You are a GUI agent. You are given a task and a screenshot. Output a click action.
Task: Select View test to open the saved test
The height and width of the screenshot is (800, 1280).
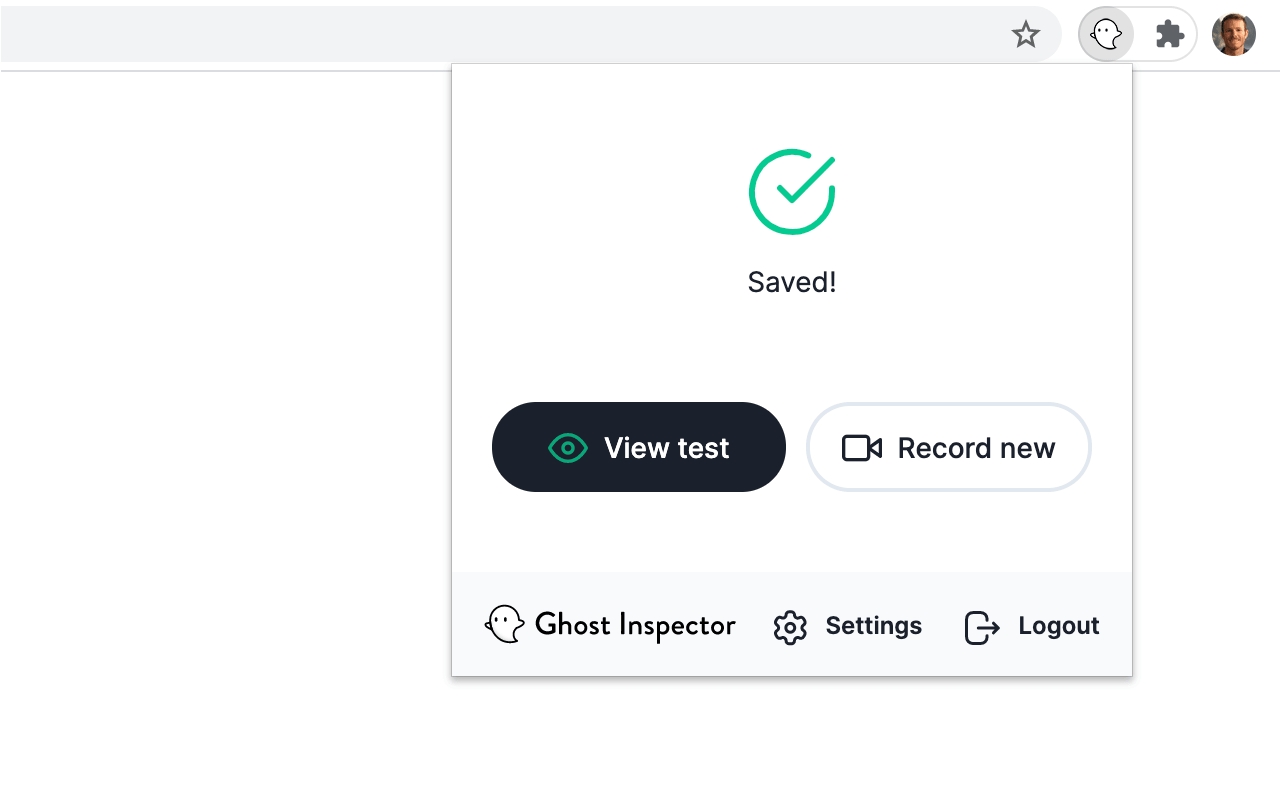click(638, 447)
